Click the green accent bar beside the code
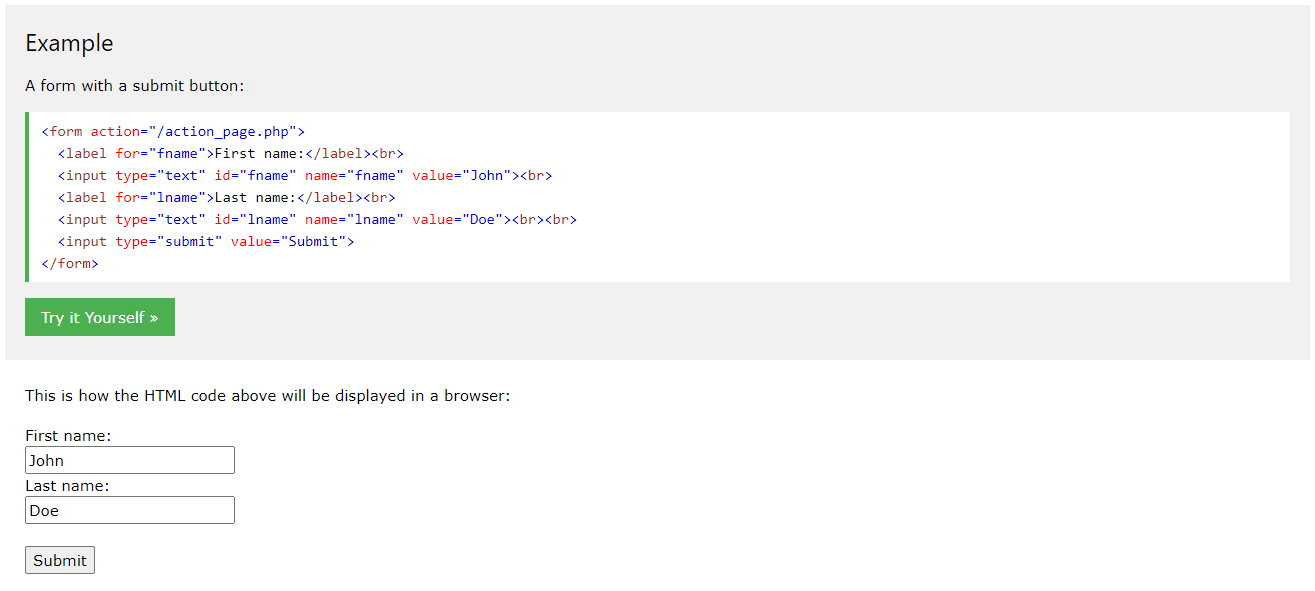The width and height of the screenshot is (1315, 591). (x=29, y=196)
